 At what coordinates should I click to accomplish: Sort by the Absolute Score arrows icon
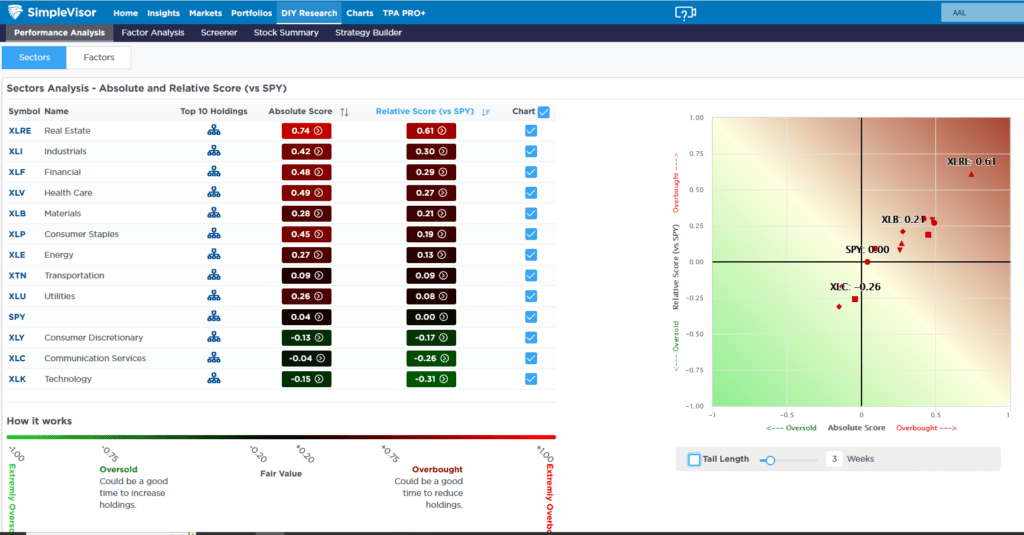tap(345, 112)
